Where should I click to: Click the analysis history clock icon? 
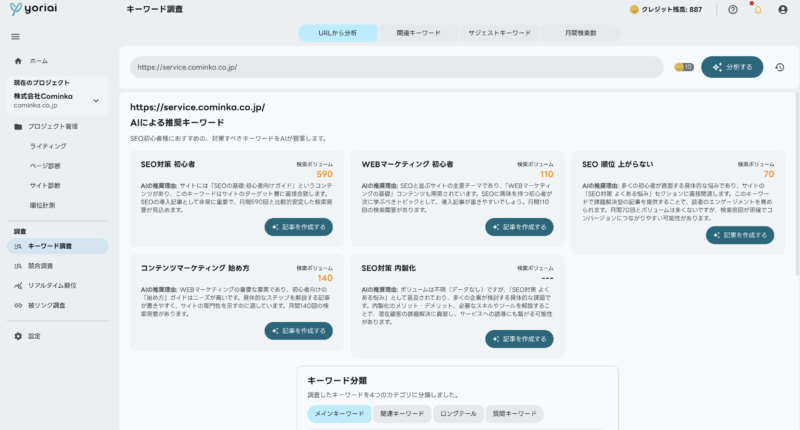click(780, 67)
